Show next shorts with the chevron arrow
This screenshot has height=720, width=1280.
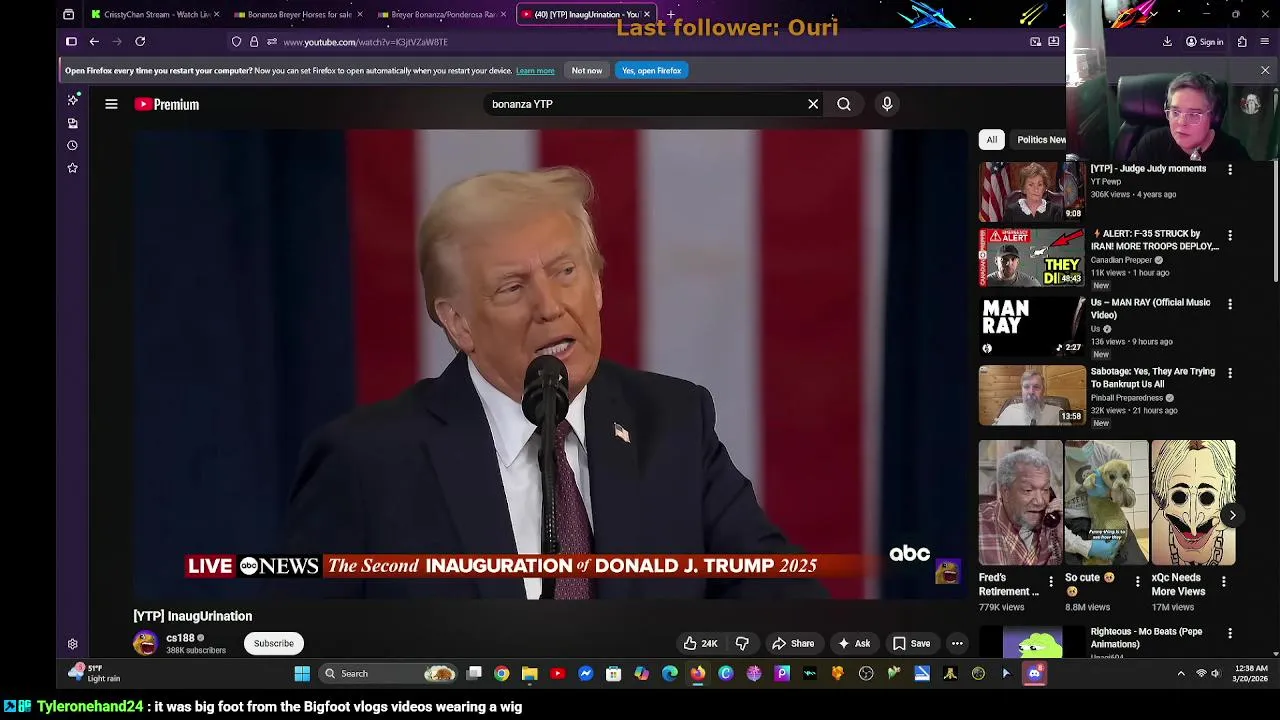pyautogui.click(x=1232, y=515)
